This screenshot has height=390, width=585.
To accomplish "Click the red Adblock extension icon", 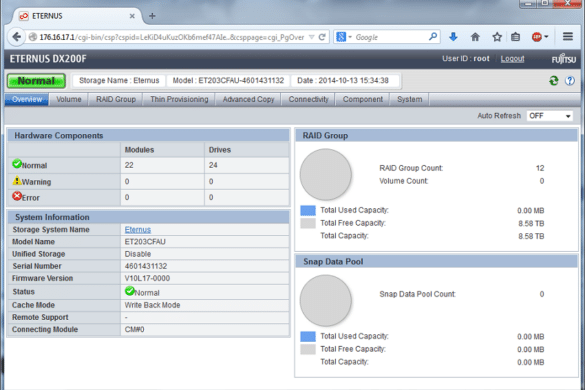I will (537, 37).
